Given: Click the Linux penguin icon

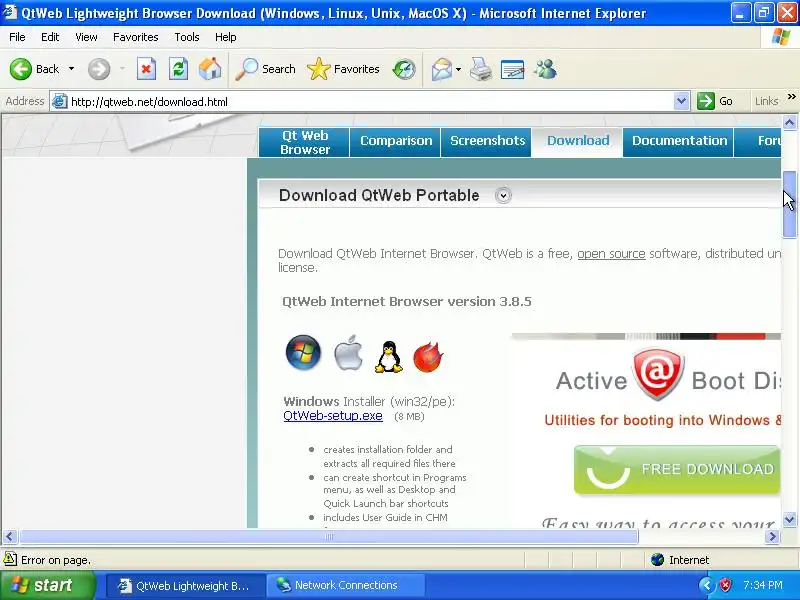Looking at the screenshot, I should (388, 357).
